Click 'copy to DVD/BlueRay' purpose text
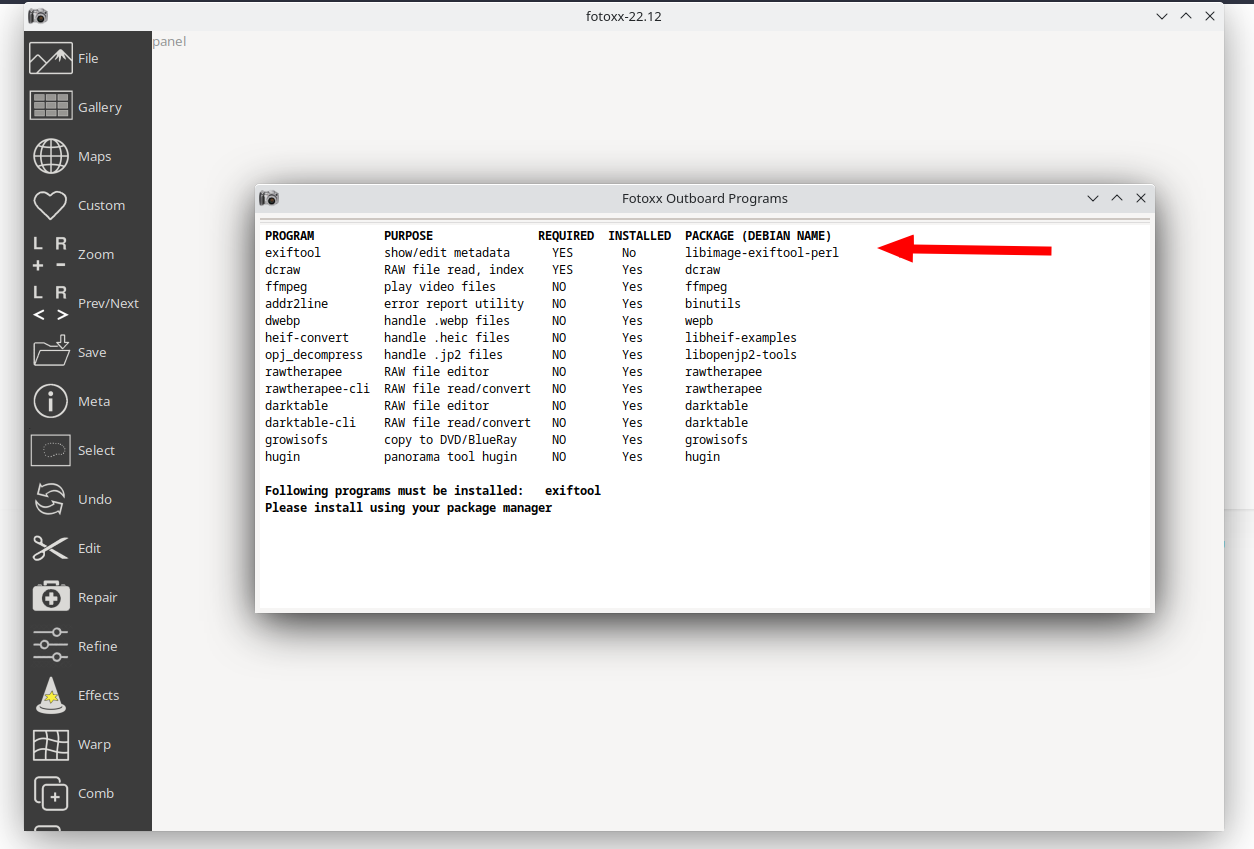 coord(451,440)
